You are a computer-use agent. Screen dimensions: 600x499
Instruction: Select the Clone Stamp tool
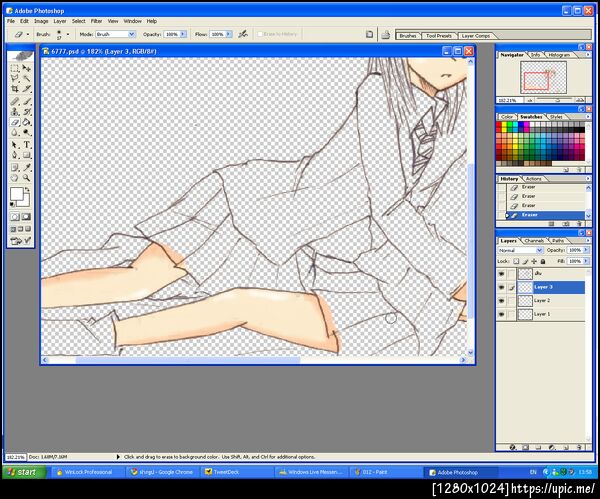pyautogui.click(x=15, y=112)
